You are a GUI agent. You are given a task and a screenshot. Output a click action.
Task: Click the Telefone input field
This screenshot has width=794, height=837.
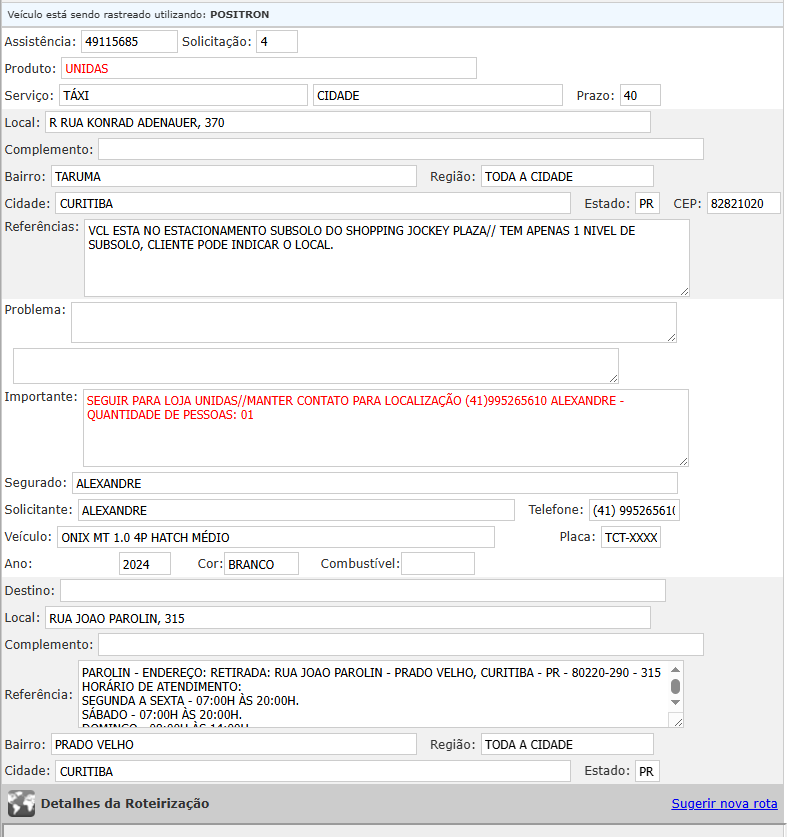(633, 510)
